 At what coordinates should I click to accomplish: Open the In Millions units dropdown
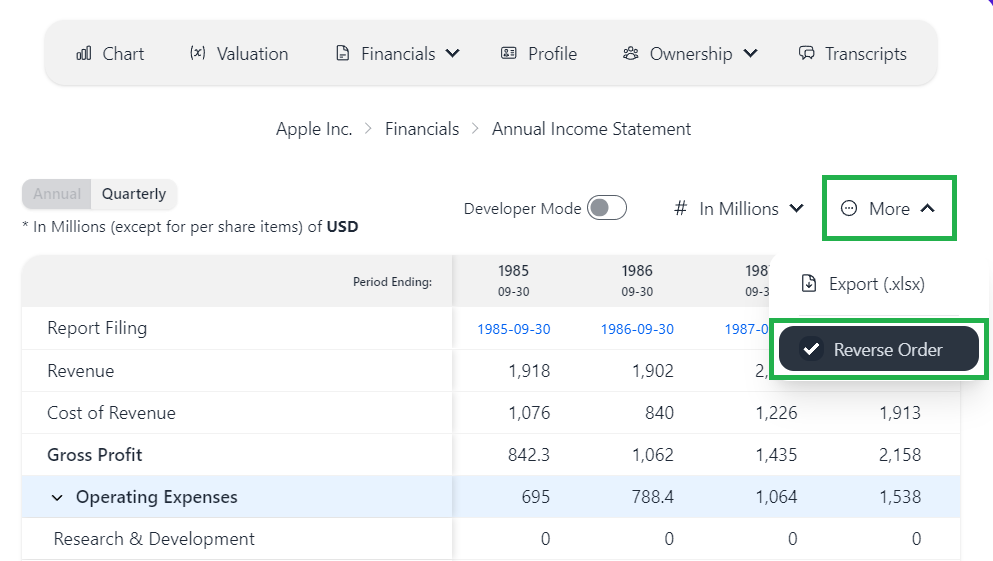coord(739,208)
